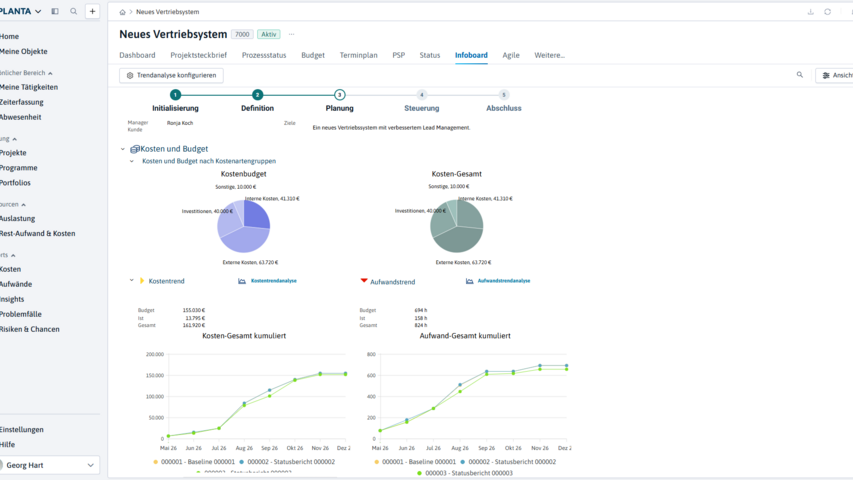Open the PLANTA dropdown menu
Viewport: 853px width, 480px height.
pyautogui.click(x=21, y=11)
